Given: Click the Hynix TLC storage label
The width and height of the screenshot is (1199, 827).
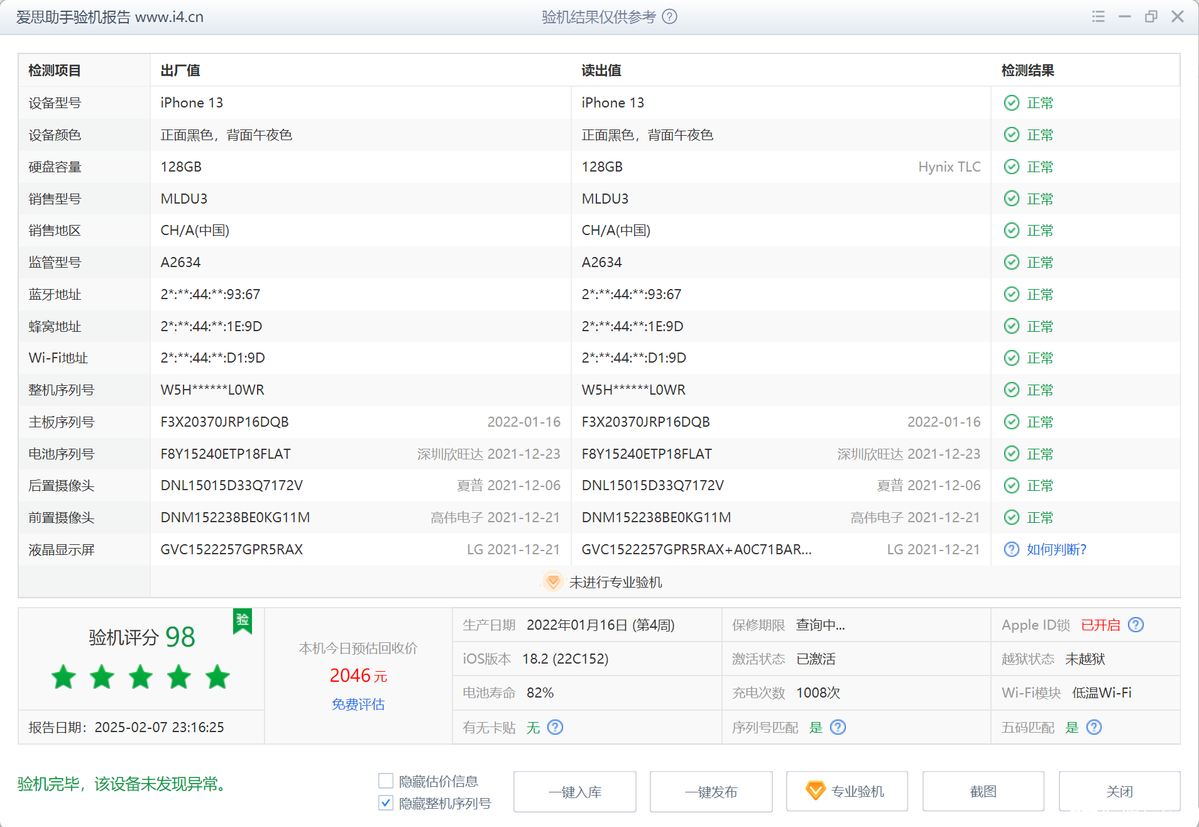Looking at the screenshot, I should [949, 167].
